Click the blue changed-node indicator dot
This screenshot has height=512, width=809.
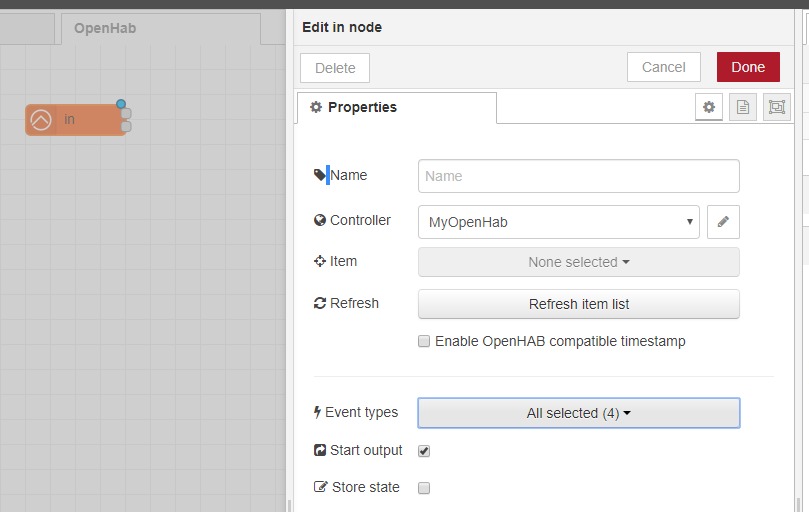121,104
